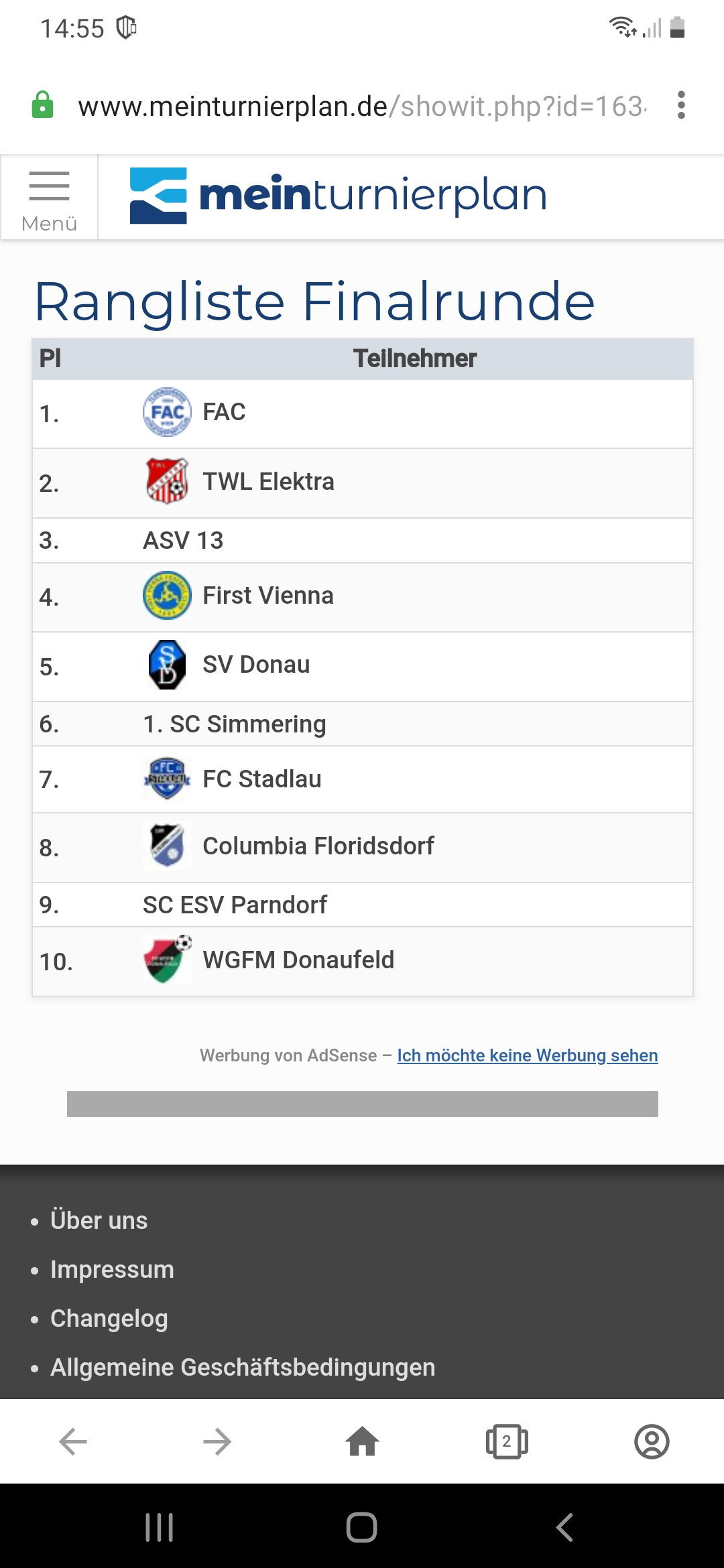
Task: Open the tabs switcher showing 2 tabs
Action: [x=507, y=1441]
